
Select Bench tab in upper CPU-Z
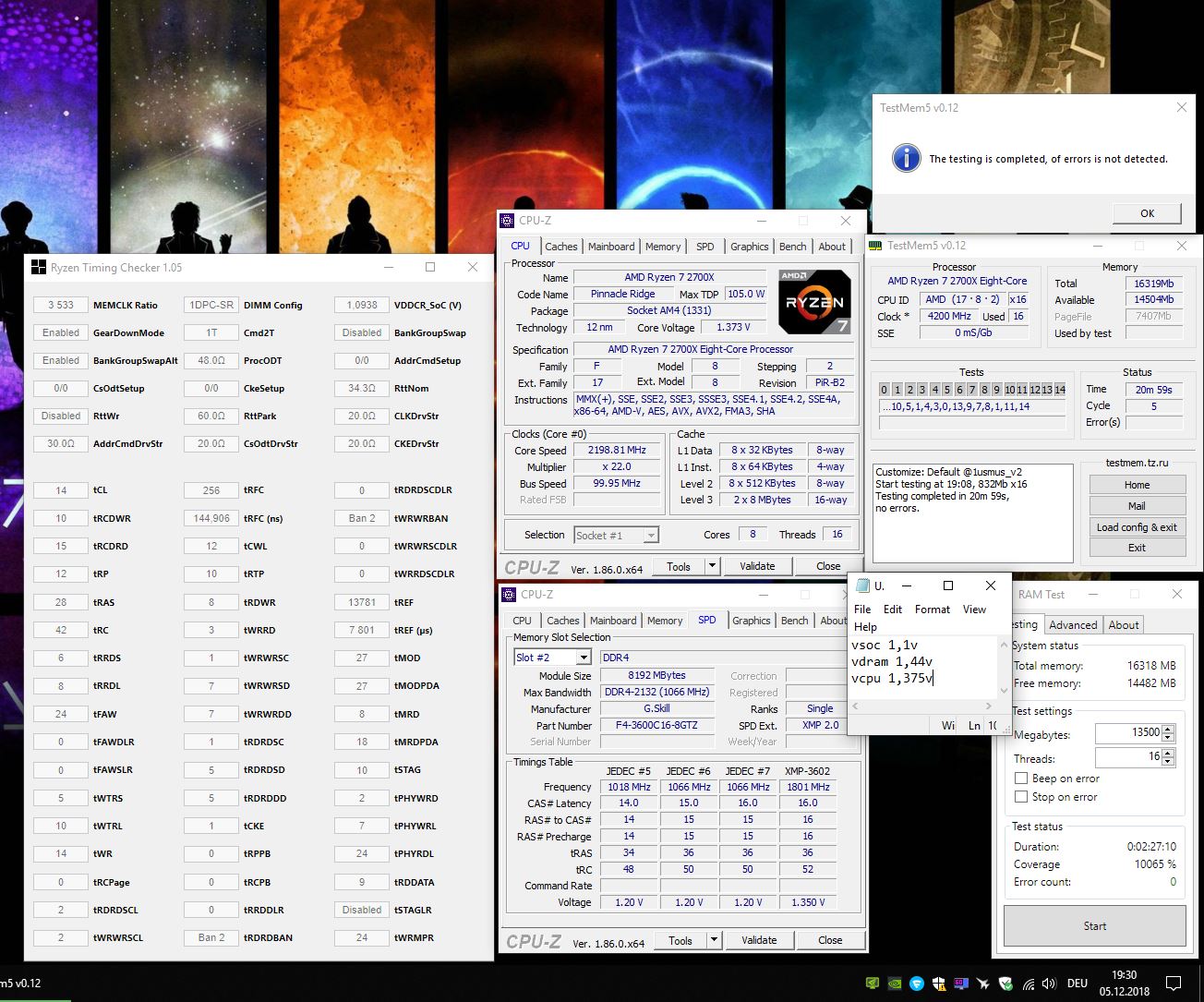(792, 247)
